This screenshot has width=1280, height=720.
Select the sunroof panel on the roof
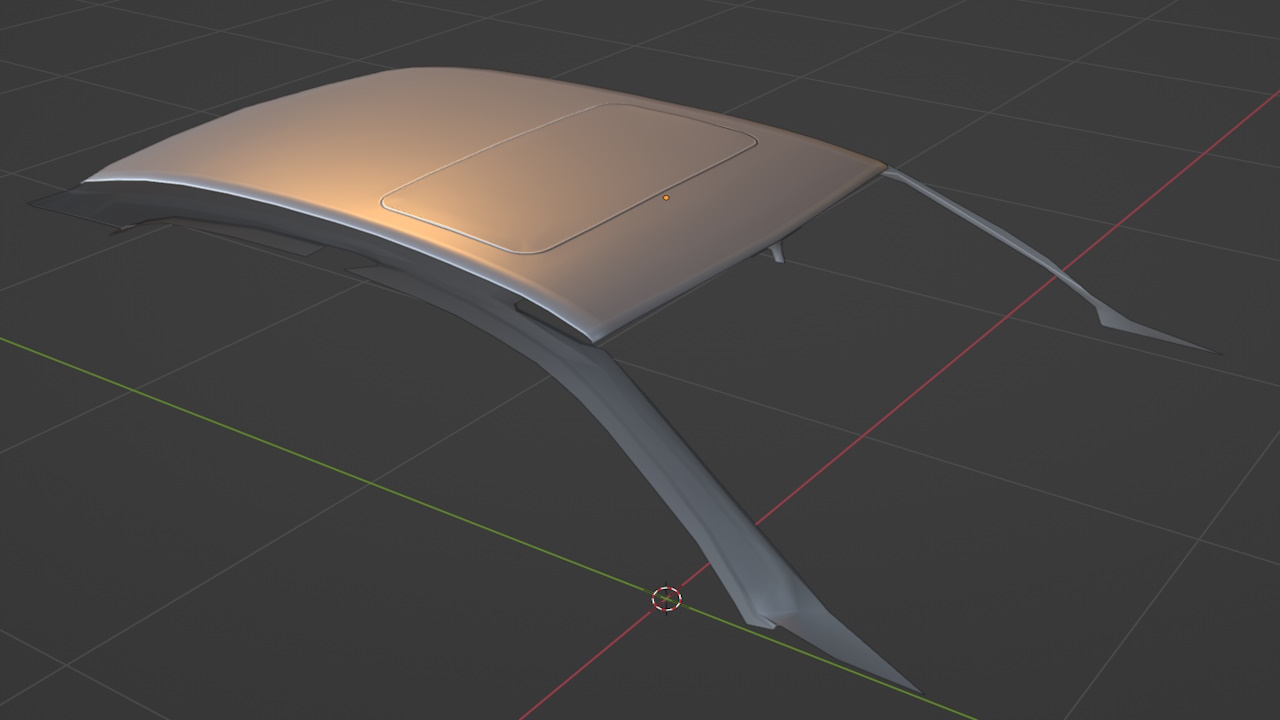[x=568, y=177]
